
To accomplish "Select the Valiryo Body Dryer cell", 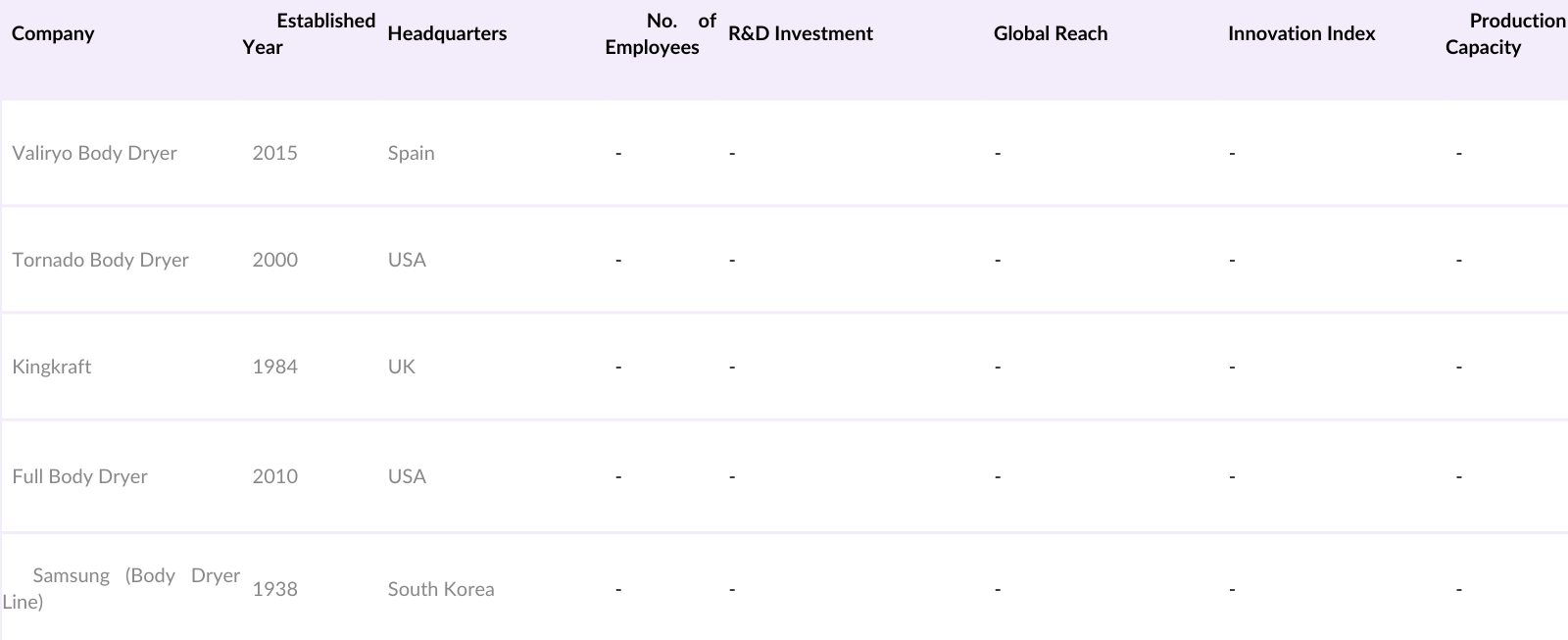I will [94, 153].
